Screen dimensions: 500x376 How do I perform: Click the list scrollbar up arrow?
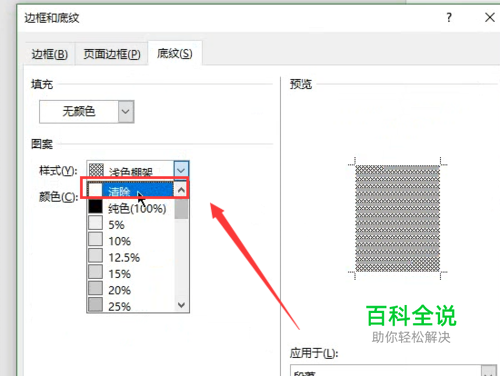tap(181, 190)
